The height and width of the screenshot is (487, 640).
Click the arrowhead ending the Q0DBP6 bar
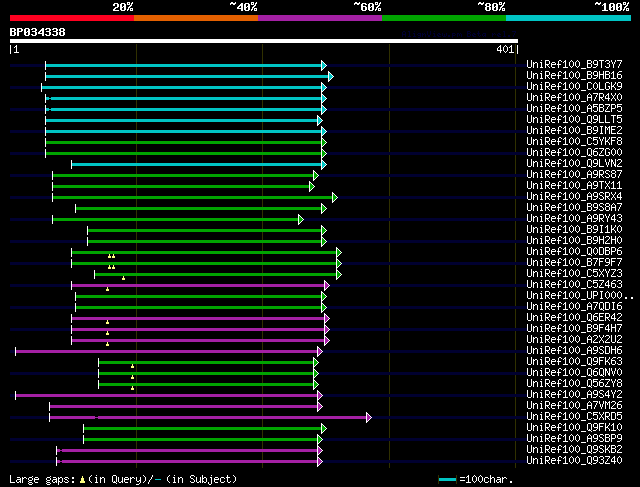339,253
